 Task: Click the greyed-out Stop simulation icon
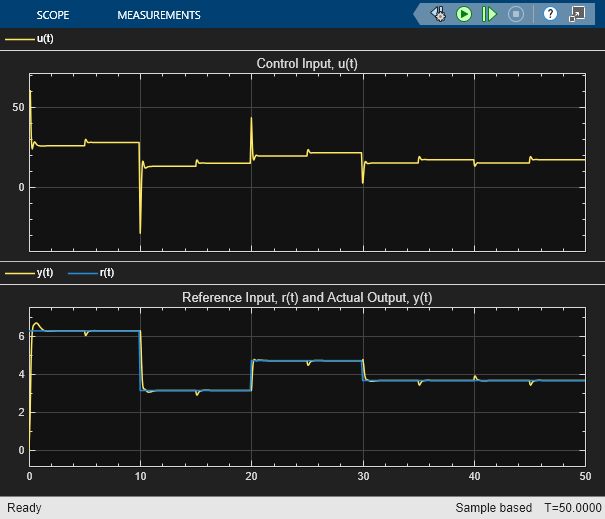pos(516,14)
